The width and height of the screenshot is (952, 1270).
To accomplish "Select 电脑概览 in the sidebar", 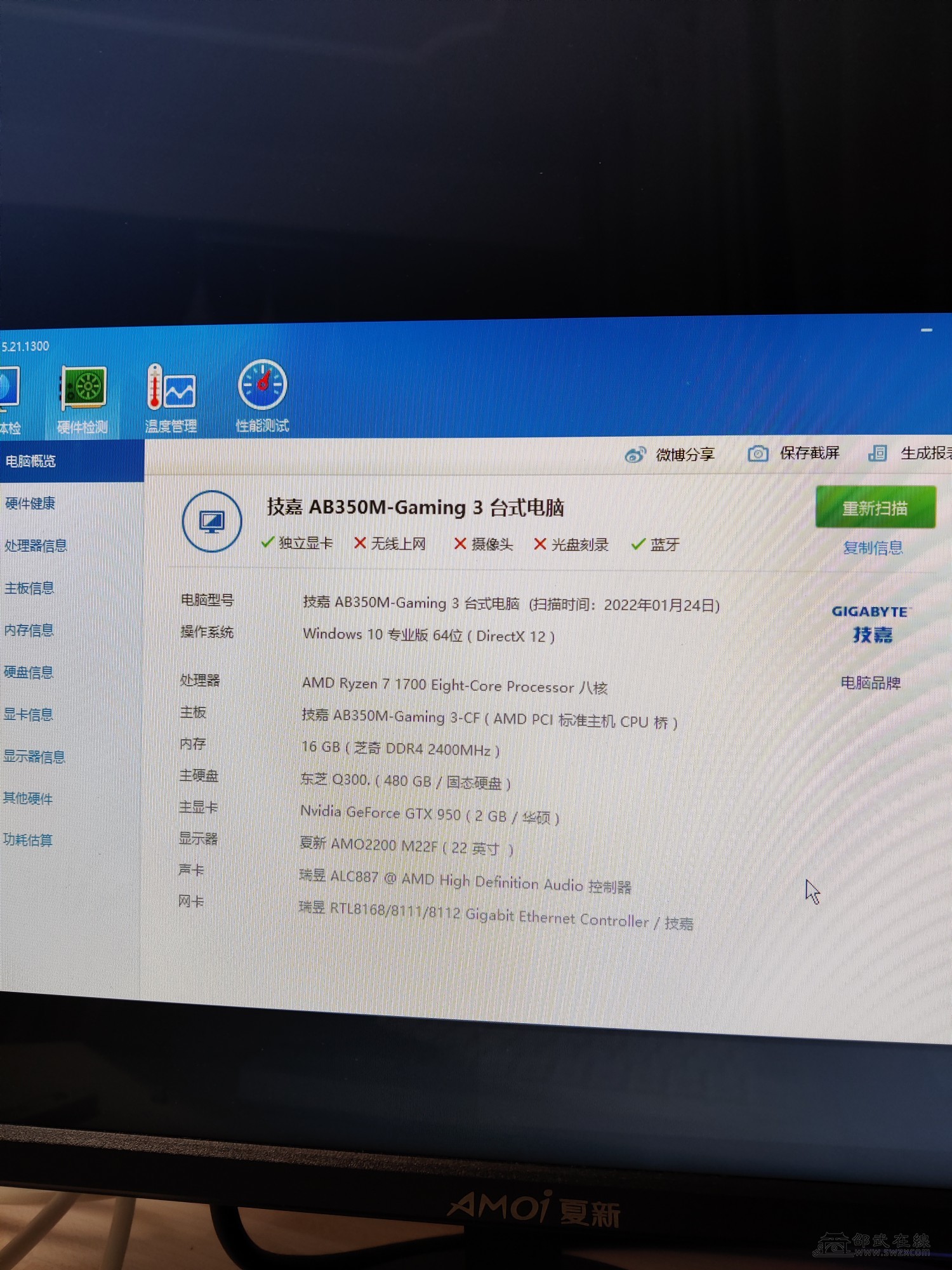I will click(x=30, y=461).
